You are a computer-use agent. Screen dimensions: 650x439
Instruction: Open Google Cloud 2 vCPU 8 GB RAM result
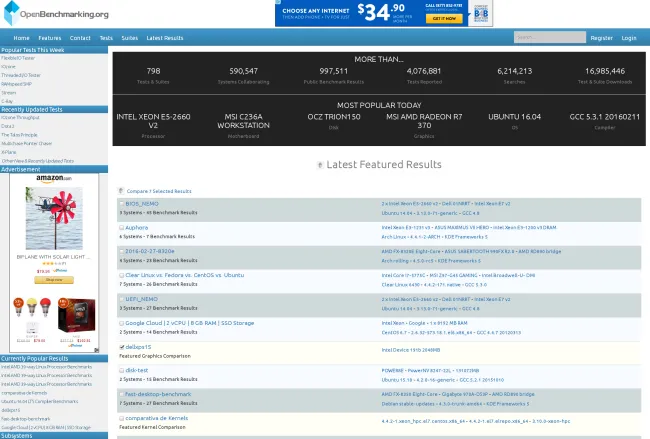coord(189,323)
